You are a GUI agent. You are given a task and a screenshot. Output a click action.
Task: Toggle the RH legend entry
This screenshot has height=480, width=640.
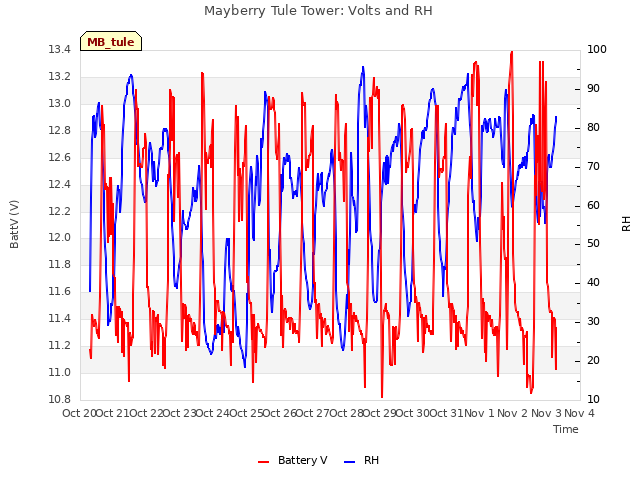pyautogui.click(x=361, y=460)
